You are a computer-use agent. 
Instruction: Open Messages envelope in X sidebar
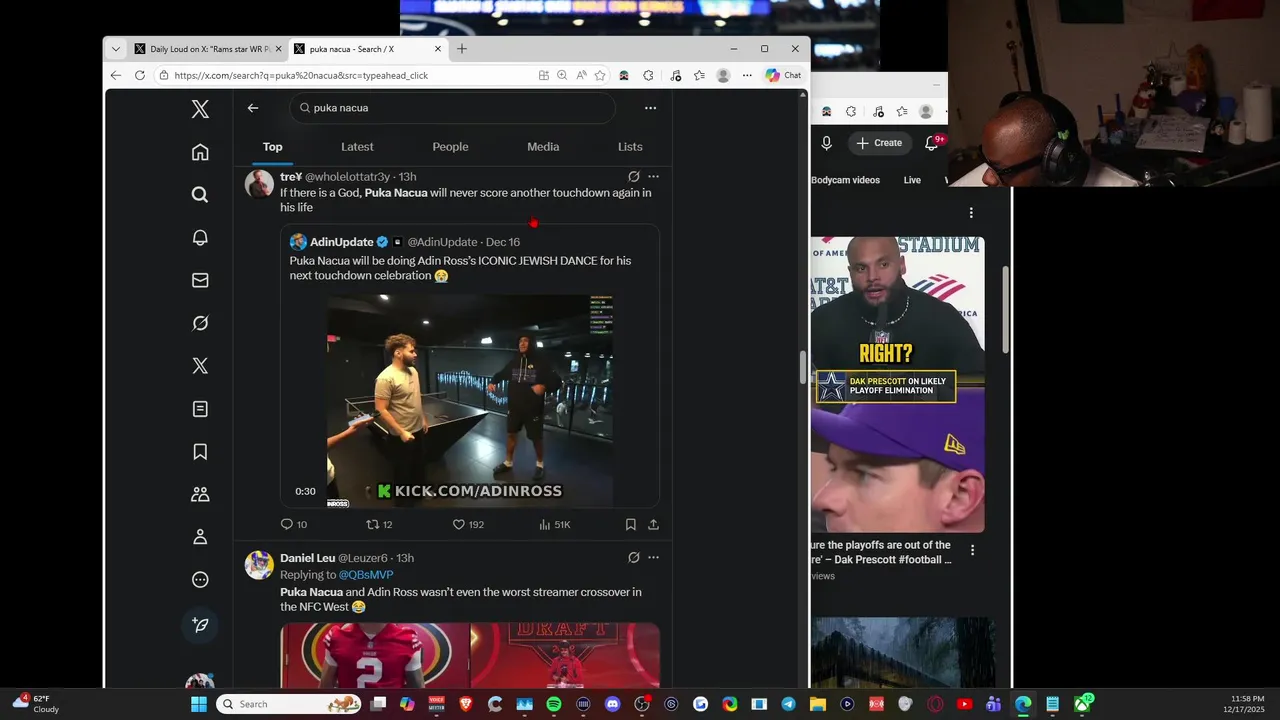(200, 280)
